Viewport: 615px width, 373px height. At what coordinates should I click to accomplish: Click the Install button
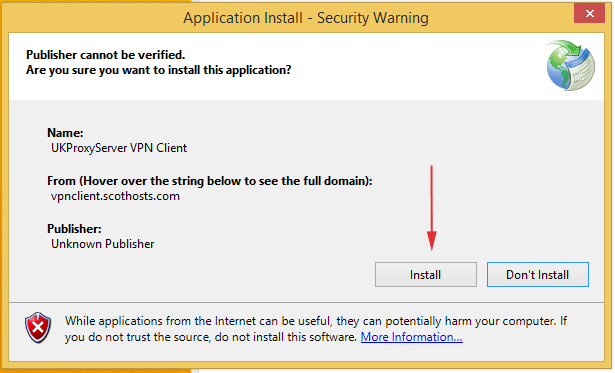(426, 275)
